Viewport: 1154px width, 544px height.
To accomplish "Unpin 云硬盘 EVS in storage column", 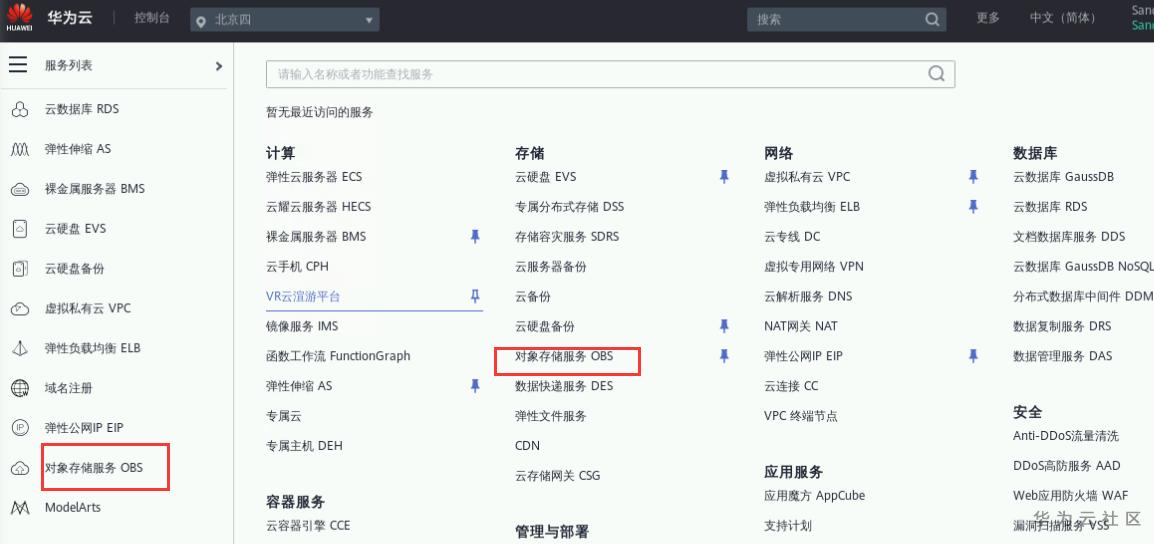I will (724, 177).
